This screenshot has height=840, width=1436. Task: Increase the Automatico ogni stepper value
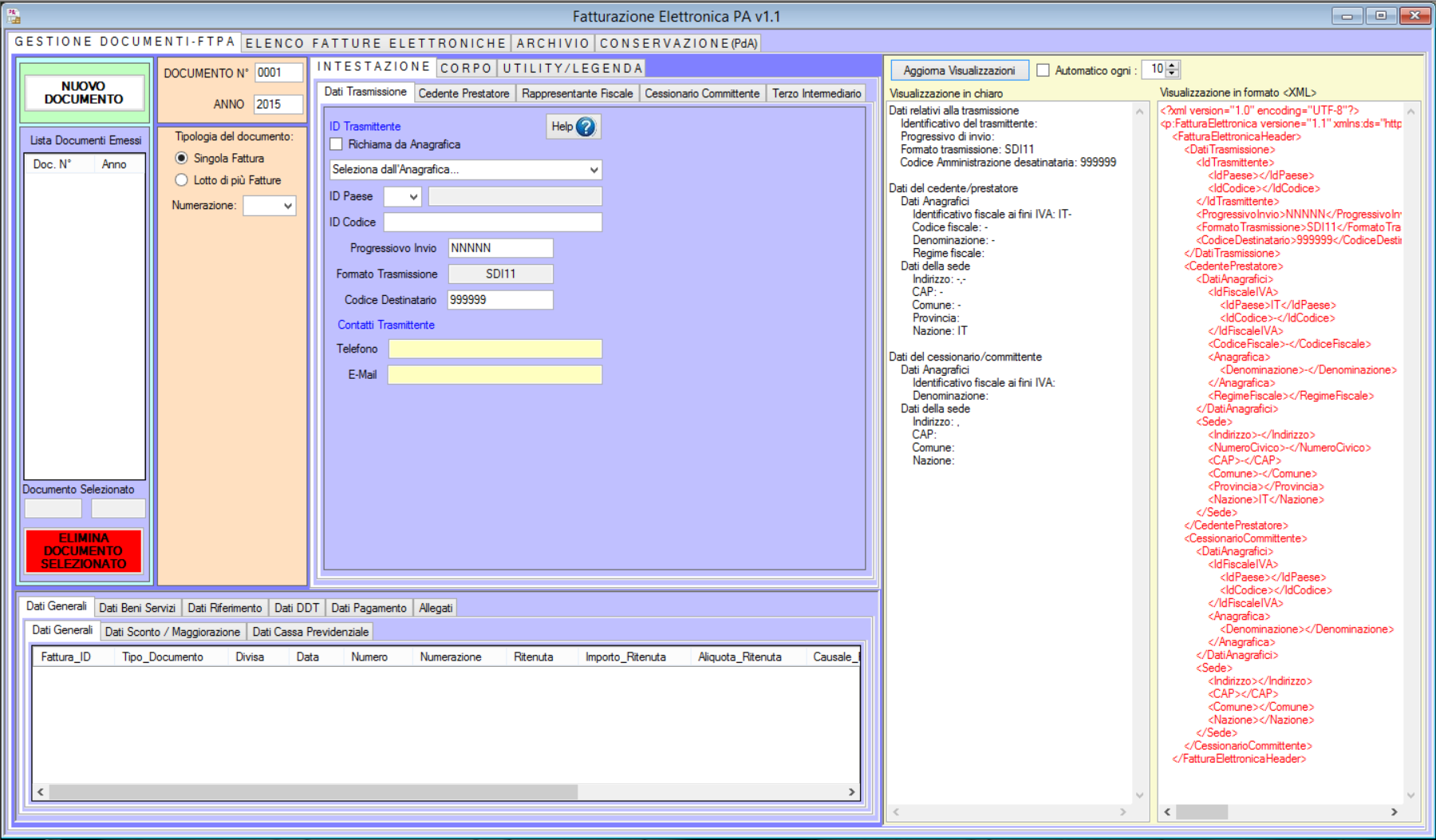click(1172, 65)
